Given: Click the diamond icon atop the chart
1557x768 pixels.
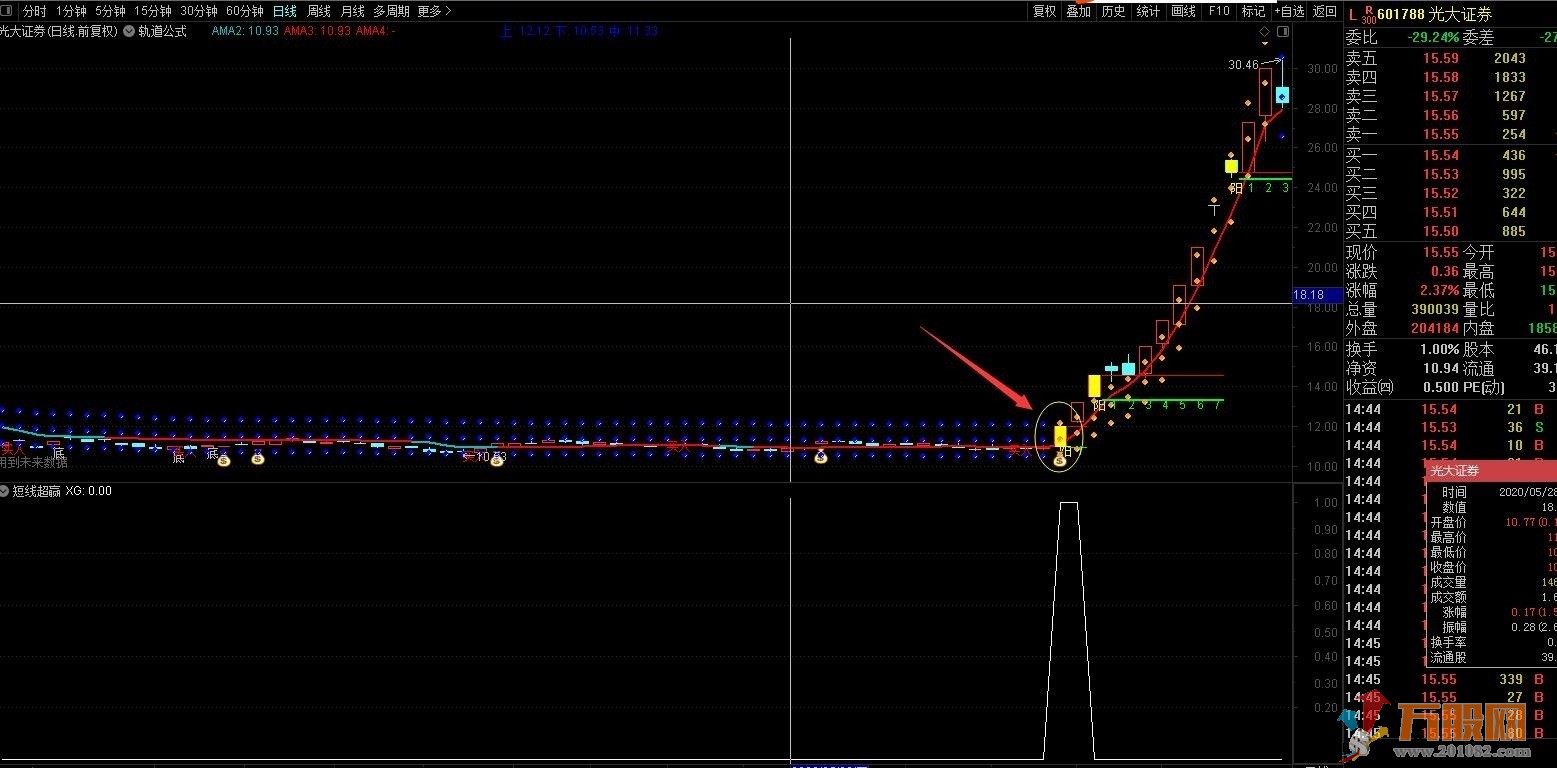Looking at the screenshot, I should click(1266, 32).
